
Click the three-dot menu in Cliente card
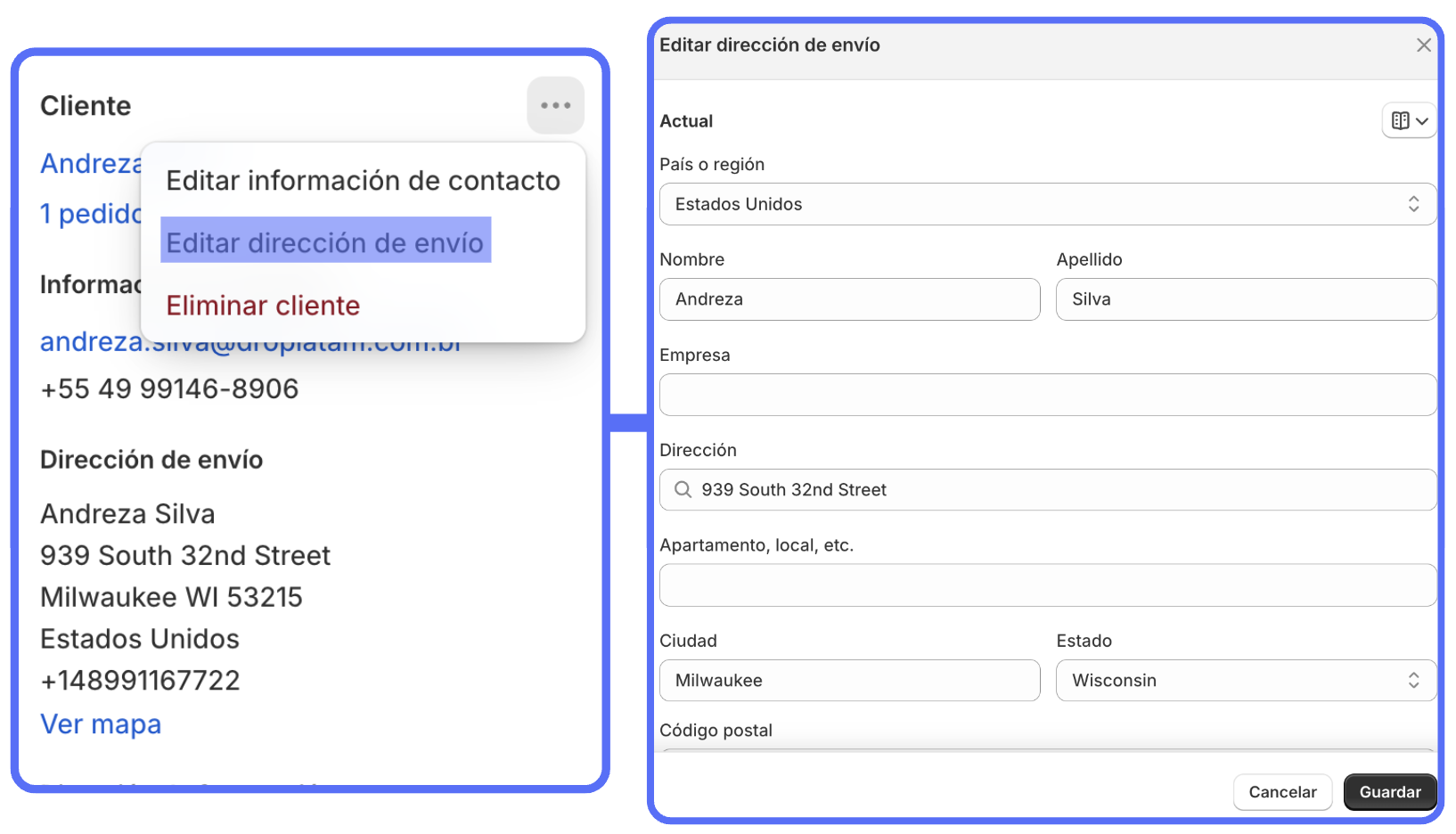555,105
